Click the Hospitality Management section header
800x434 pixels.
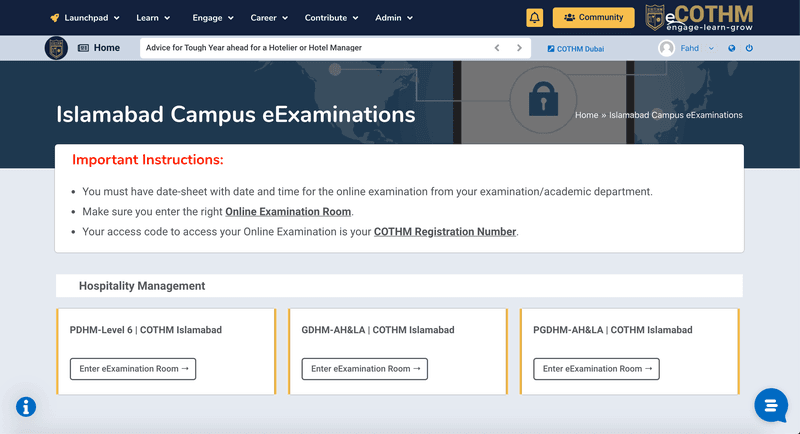point(142,286)
